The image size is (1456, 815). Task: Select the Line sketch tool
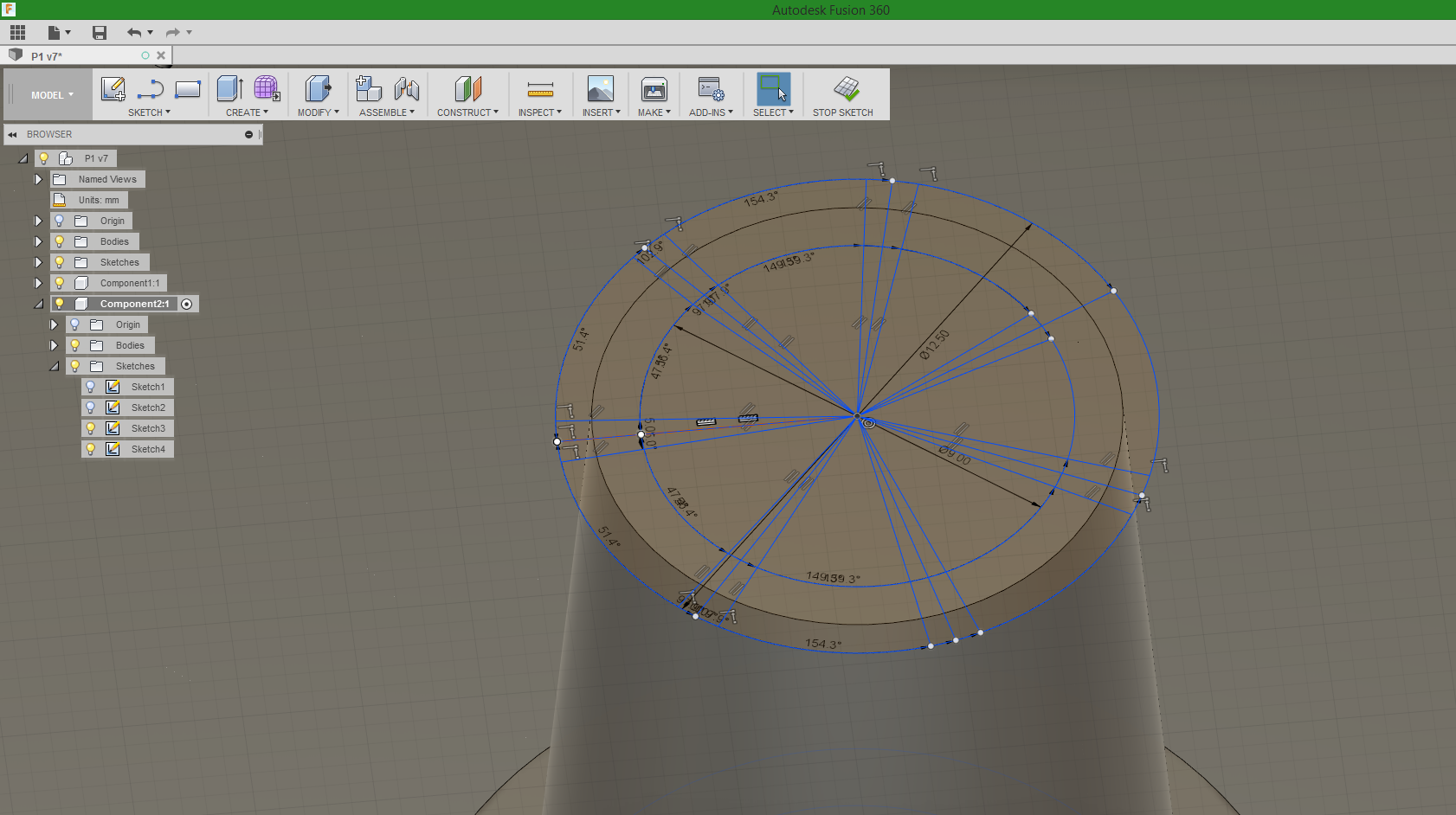point(151,88)
